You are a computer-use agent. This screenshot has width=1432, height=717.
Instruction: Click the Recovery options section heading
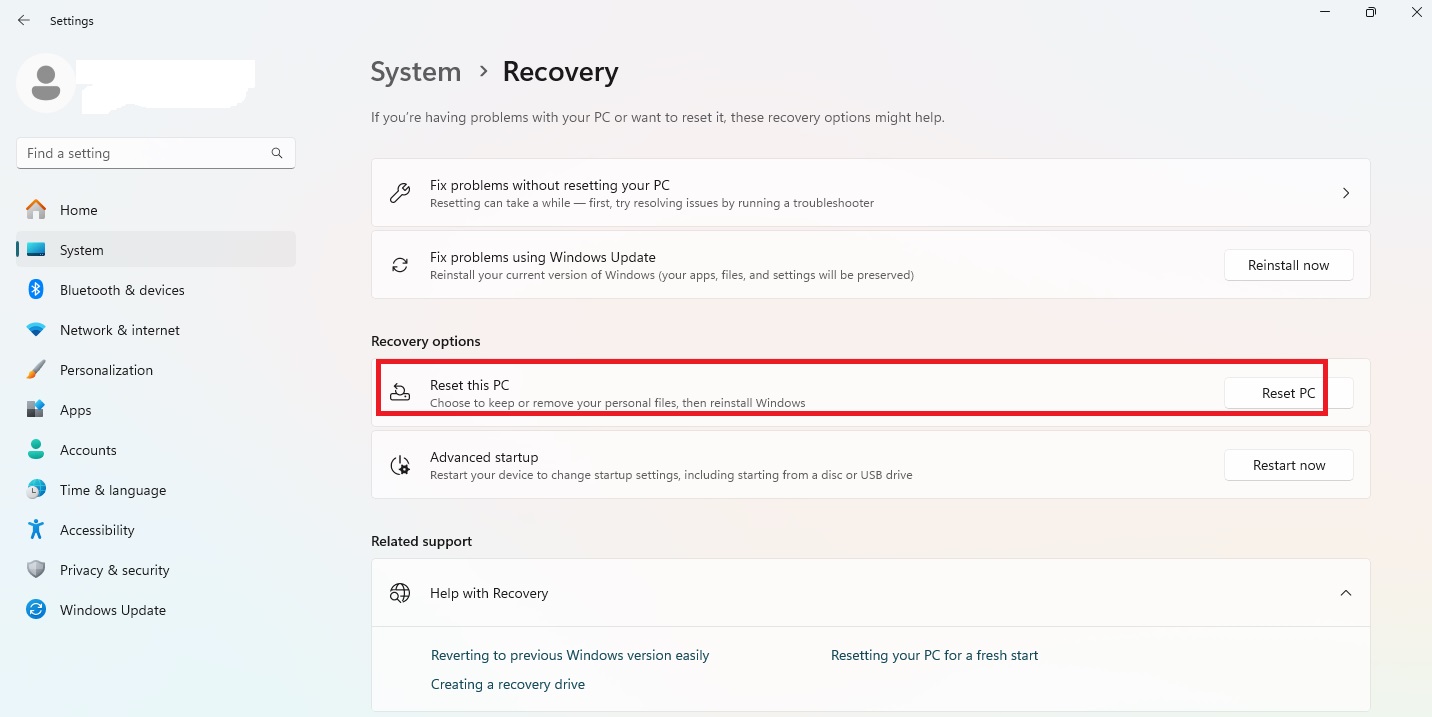click(x=426, y=341)
